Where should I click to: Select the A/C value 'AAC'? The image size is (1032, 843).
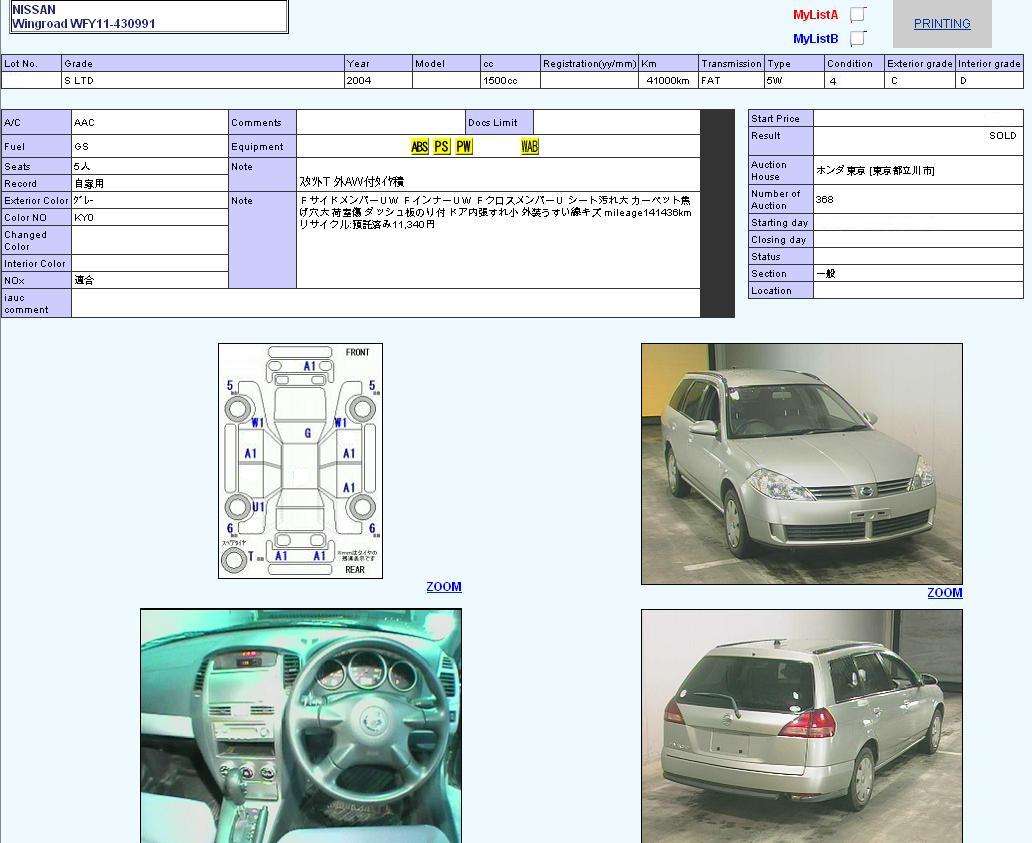[84, 122]
